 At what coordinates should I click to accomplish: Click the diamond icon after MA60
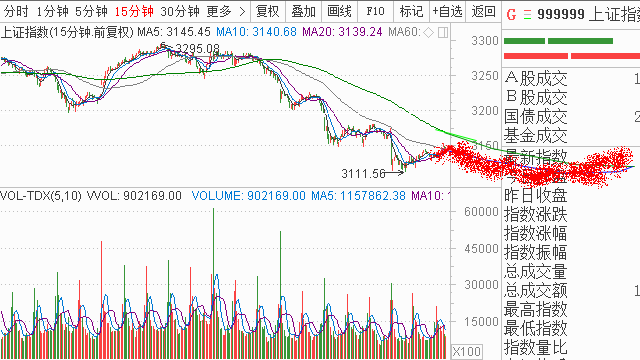point(429,32)
